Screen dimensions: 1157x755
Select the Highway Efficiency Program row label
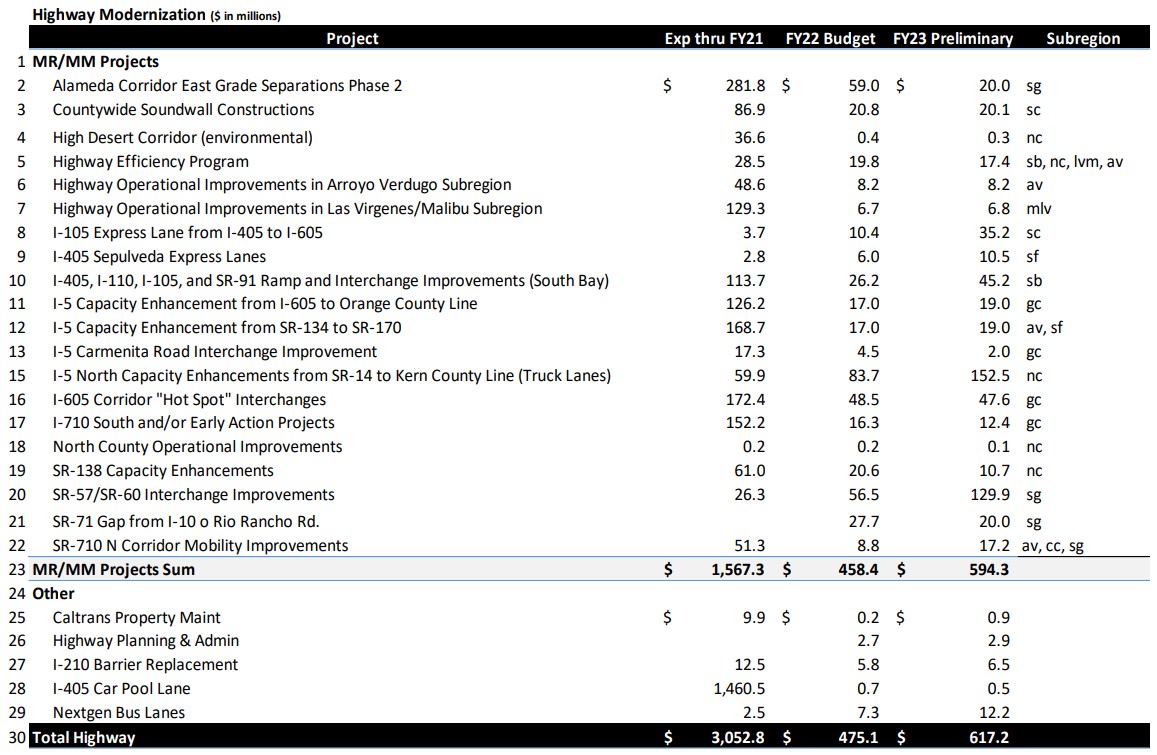tap(150, 162)
